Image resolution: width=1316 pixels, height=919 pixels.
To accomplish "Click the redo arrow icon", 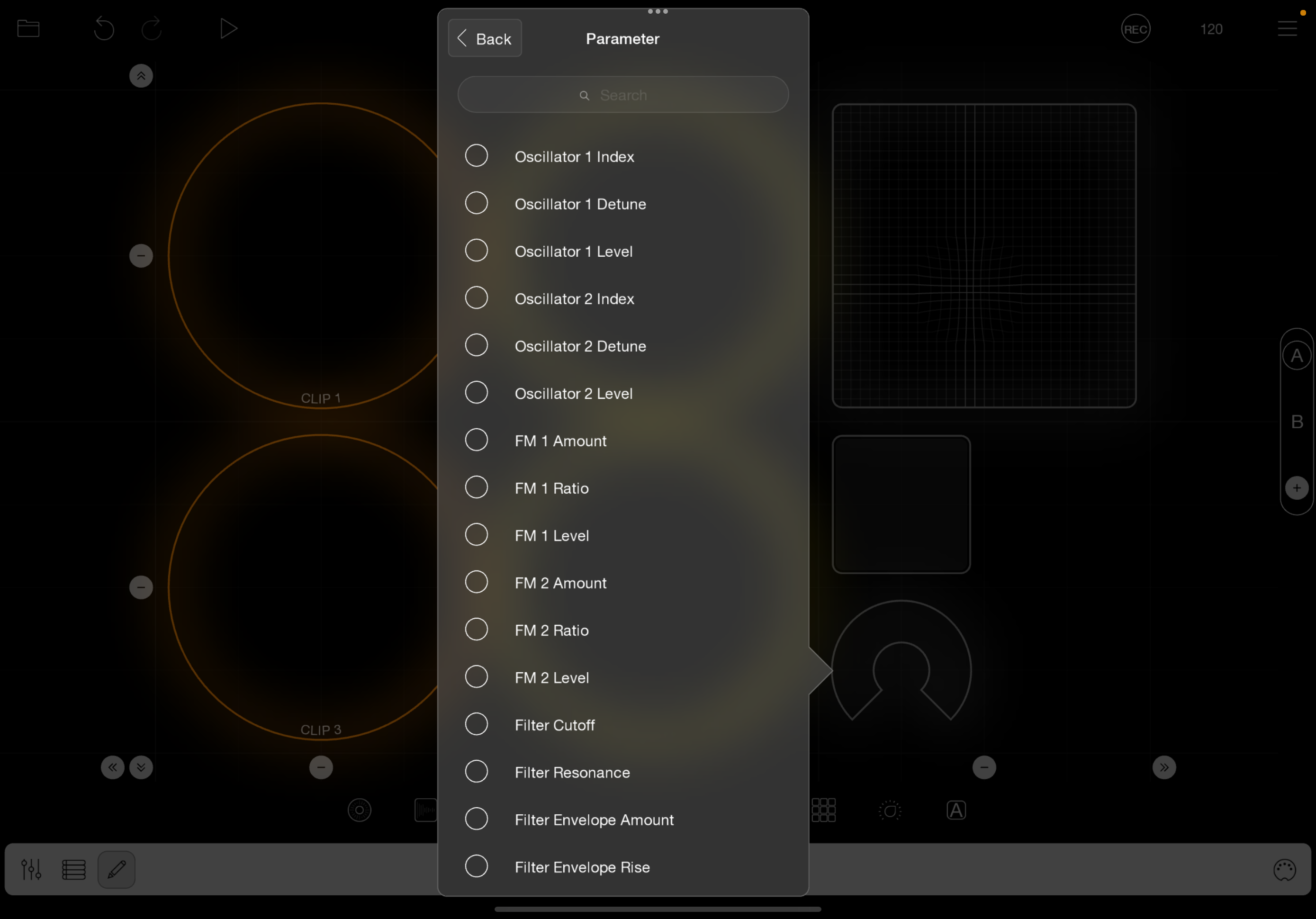I will 151,29.
